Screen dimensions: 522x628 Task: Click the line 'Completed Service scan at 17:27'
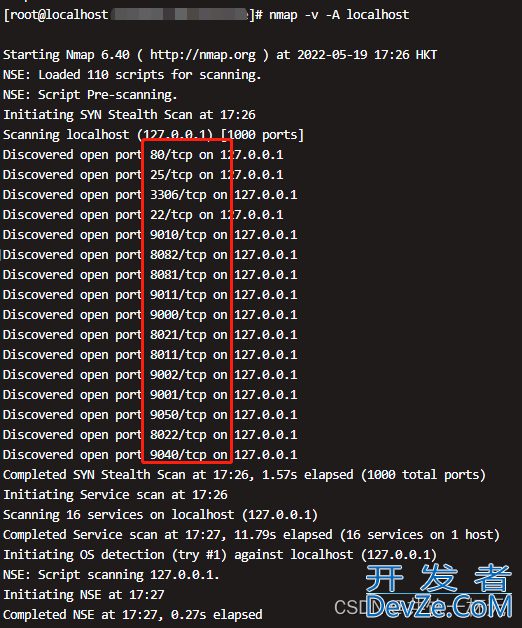(252, 535)
